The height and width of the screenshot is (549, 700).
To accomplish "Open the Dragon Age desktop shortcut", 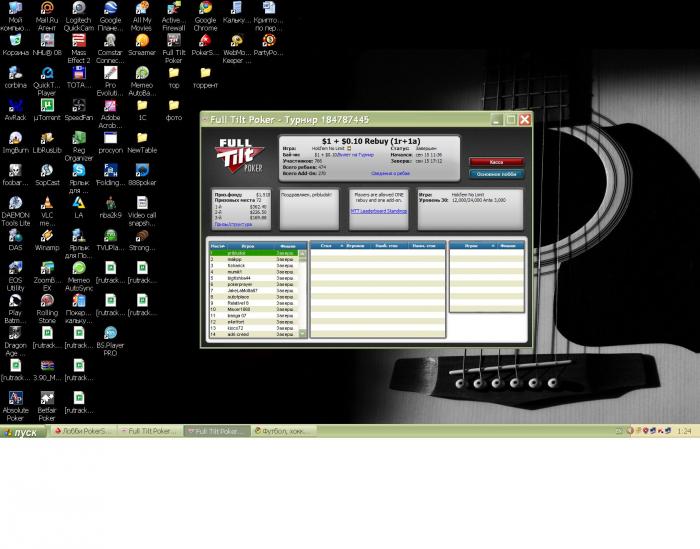I will click(15, 341).
